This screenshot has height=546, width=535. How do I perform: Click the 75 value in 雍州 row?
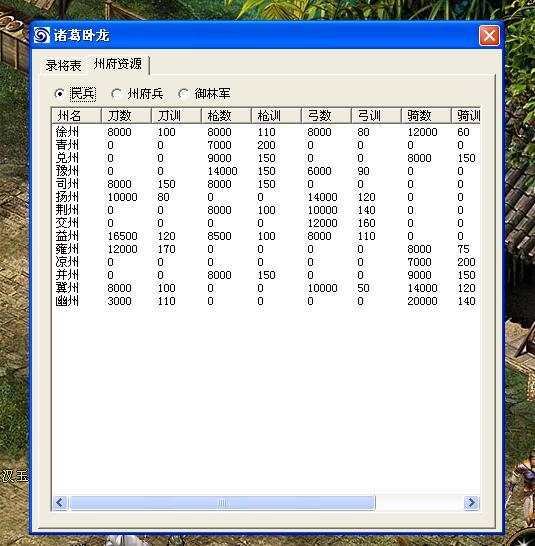tap(463, 249)
